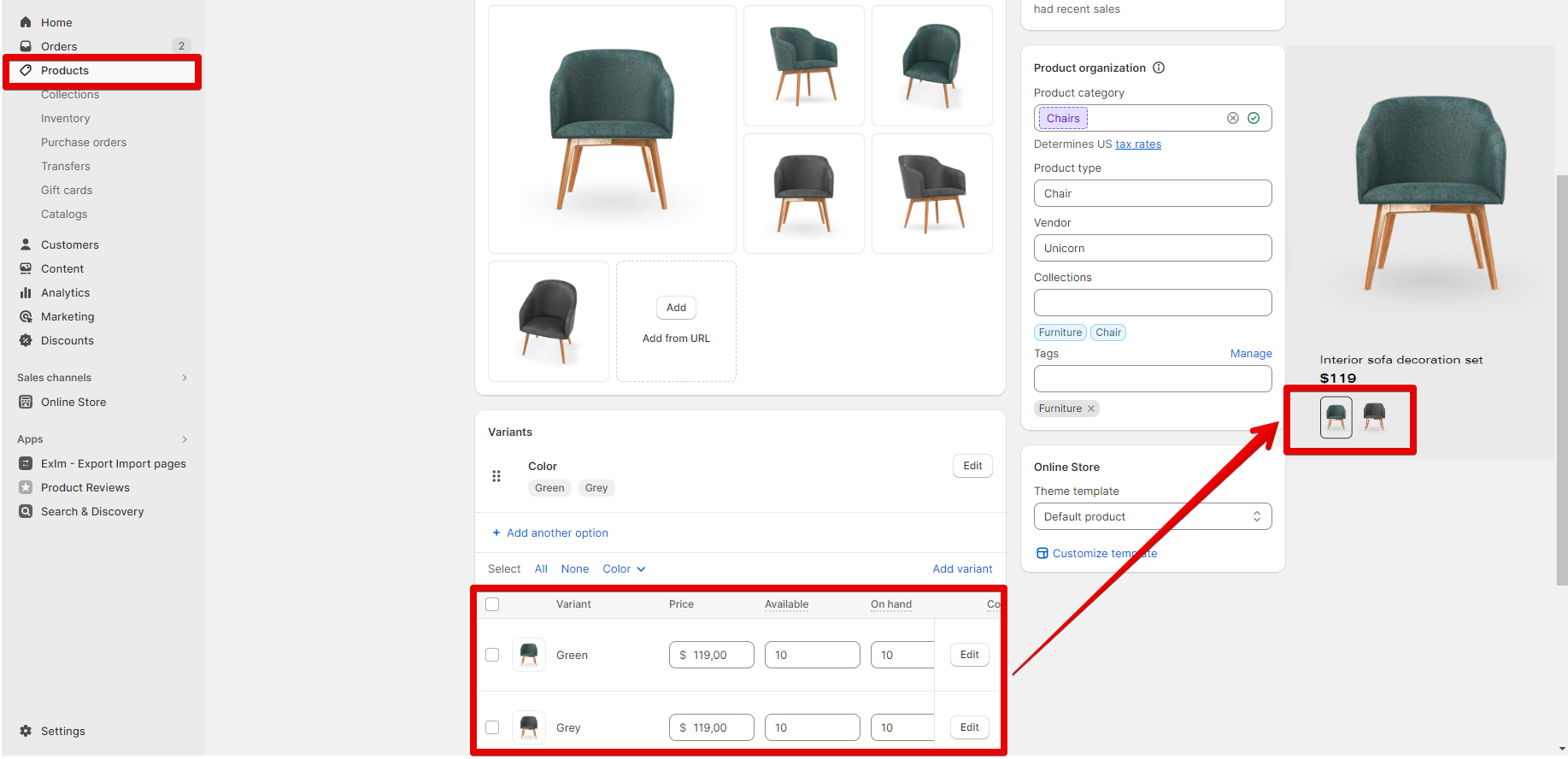Click the Home icon in sidebar
Viewport: 1568px width, 759px height.
pyautogui.click(x=26, y=22)
